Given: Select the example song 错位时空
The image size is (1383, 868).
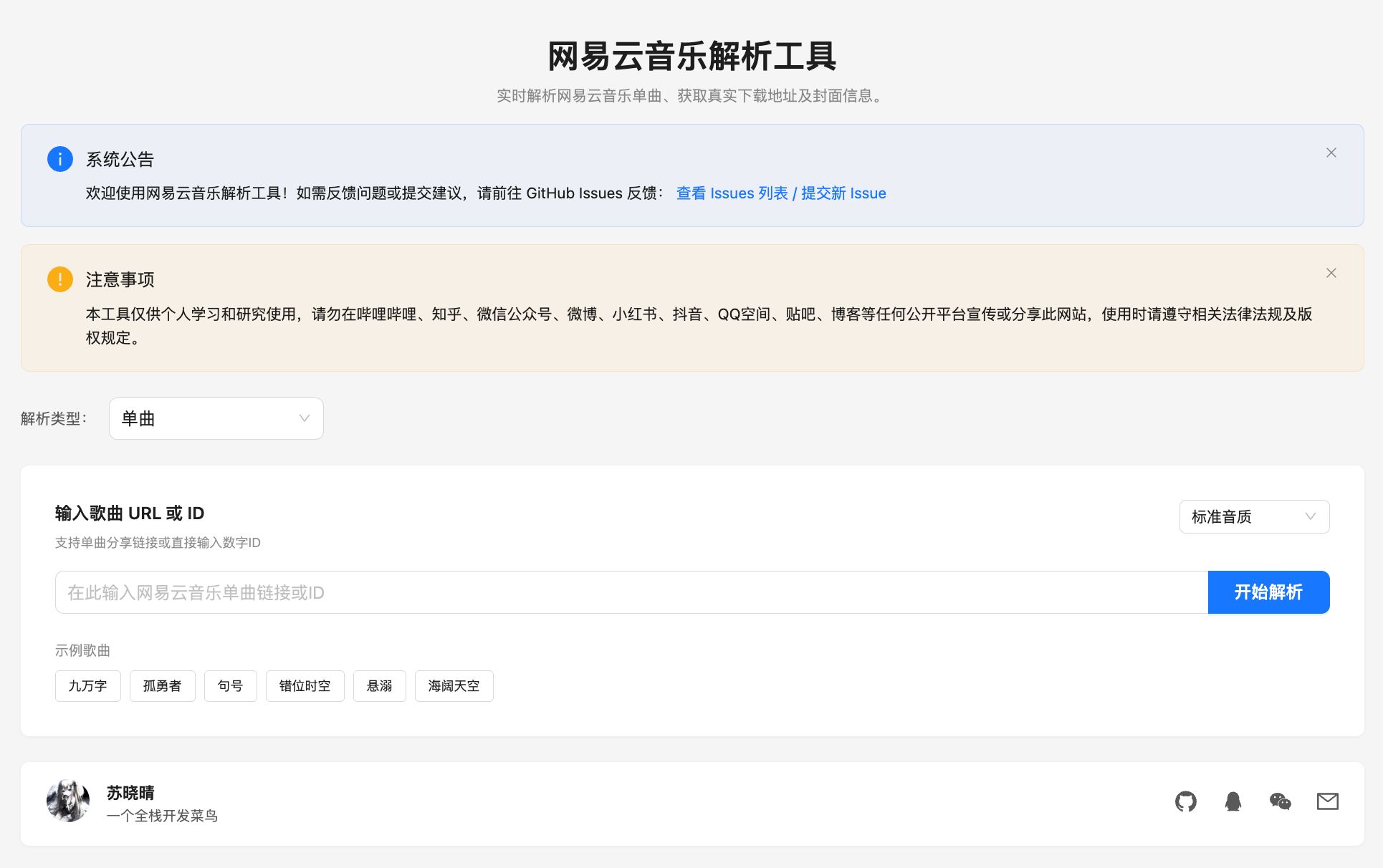Looking at the screenshot, I should [305, 686].
